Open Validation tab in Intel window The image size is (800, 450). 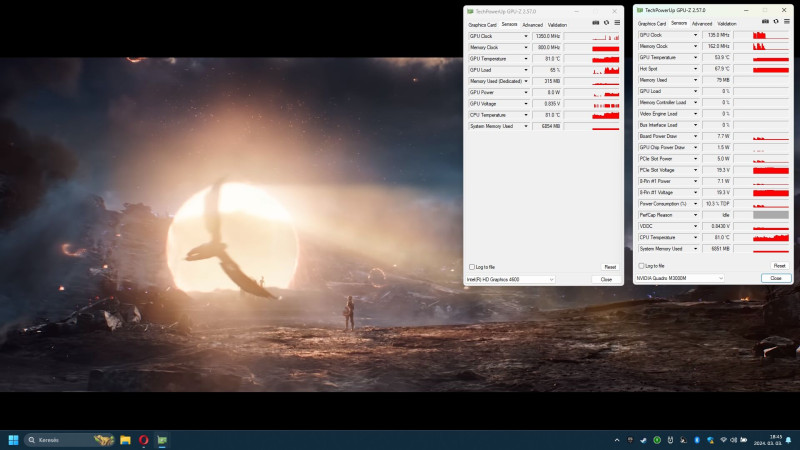(x=557, y=25)
